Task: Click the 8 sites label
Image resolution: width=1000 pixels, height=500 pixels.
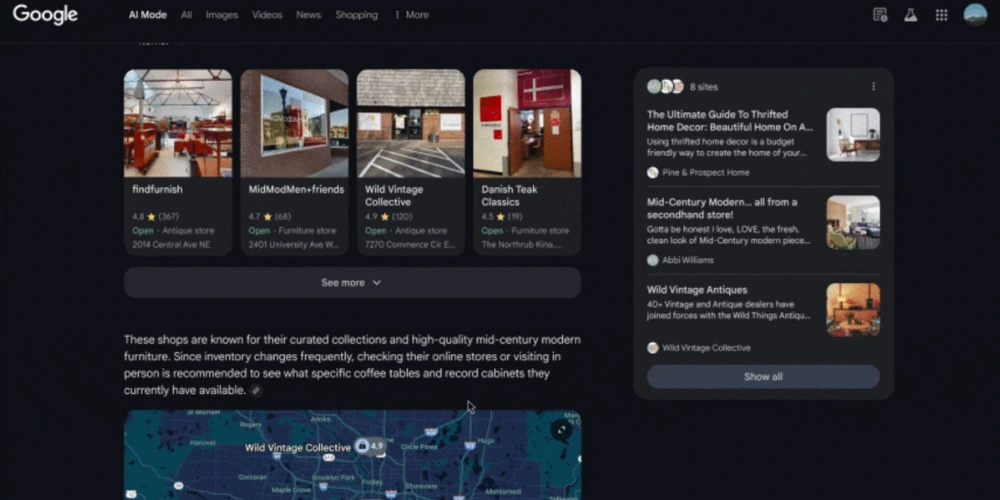Action: (703, 87)
